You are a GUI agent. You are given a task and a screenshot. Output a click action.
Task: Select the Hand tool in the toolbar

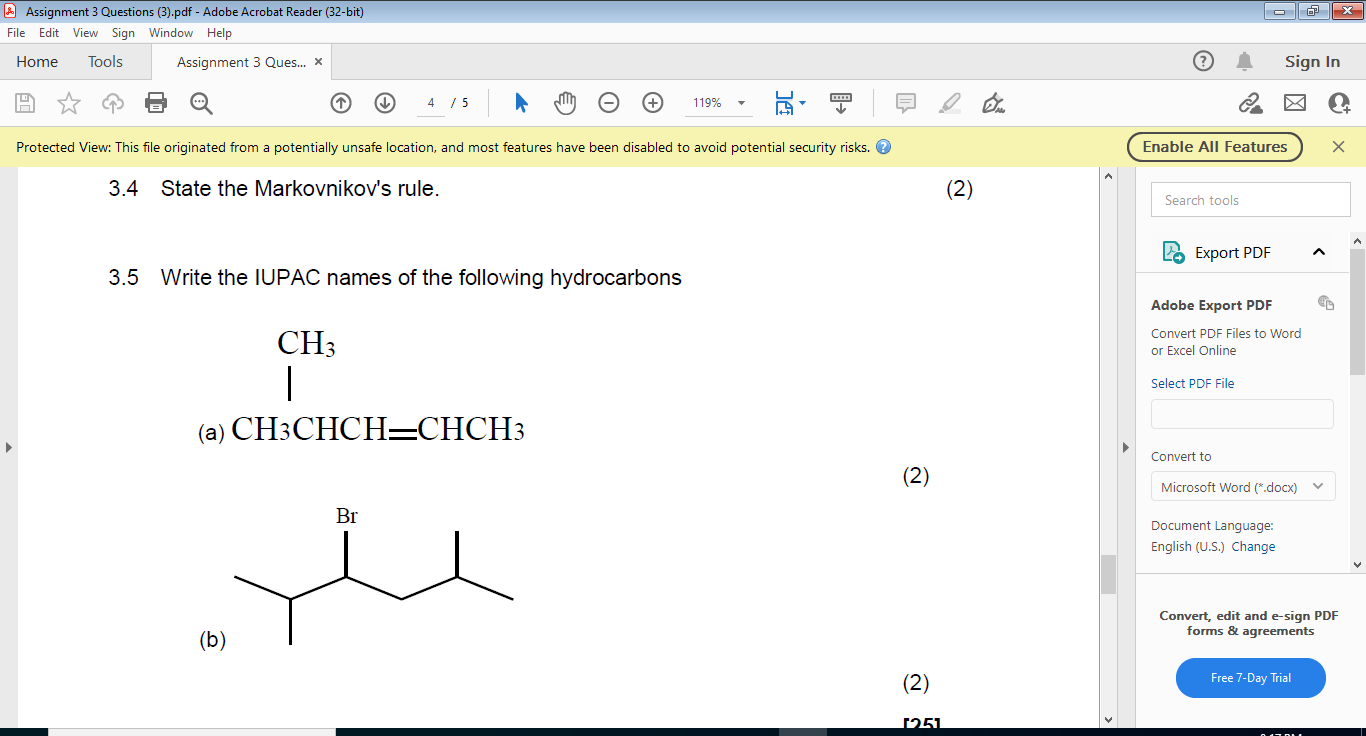click(x=564, y=102)
